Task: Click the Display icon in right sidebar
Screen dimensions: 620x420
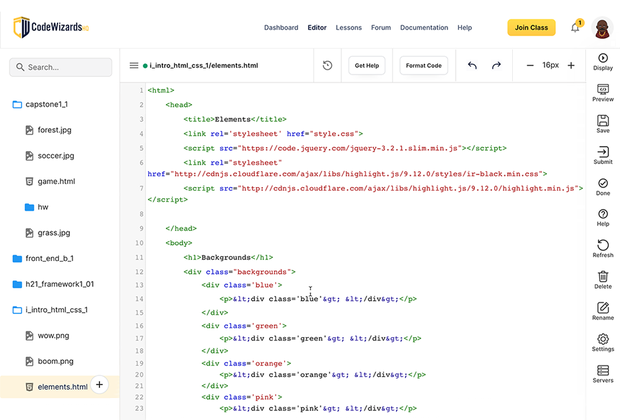Action: (x=603, y=59)
